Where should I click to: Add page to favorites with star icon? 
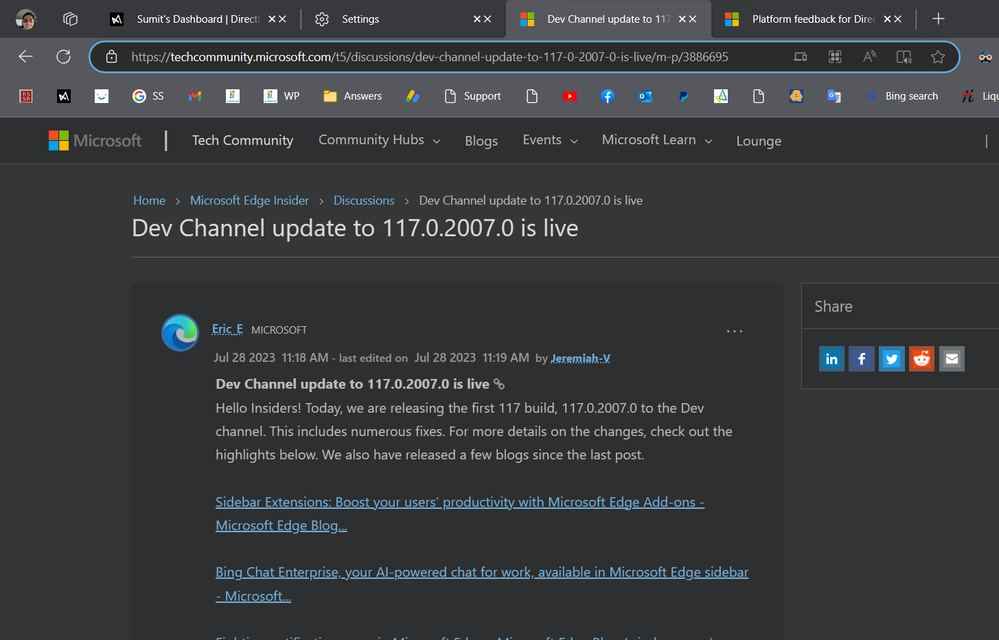tap(938, 57)
